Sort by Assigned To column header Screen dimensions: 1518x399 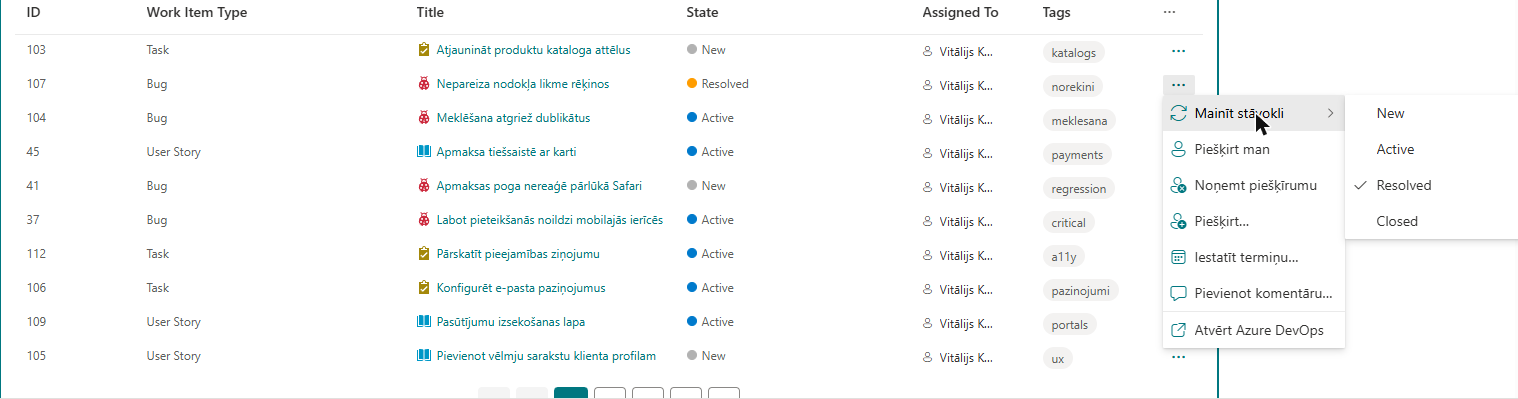tap(960, 13)
